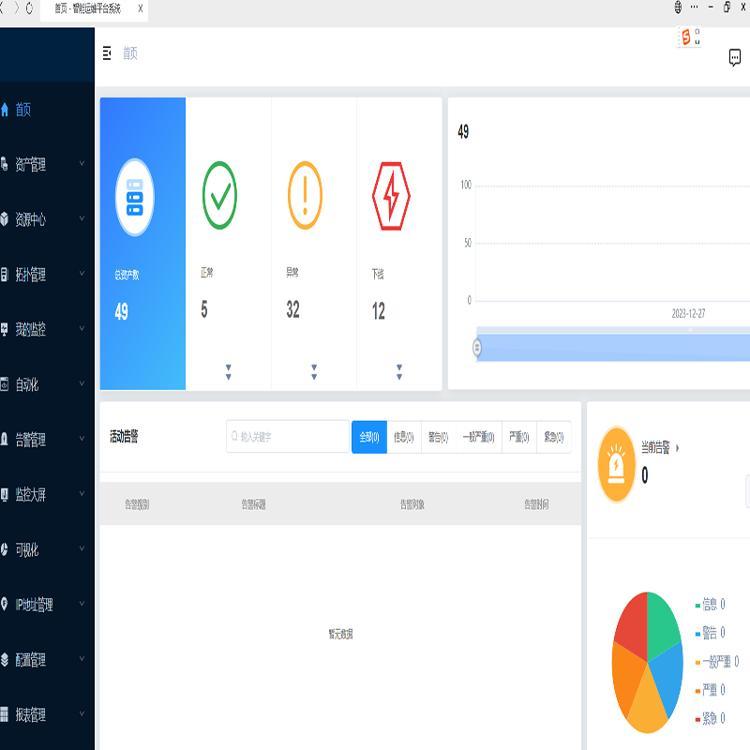This screenshot has height=750, width=750.
Task: Expand the 告警管理 sidebar submenu
Action: tap(40, 440)
